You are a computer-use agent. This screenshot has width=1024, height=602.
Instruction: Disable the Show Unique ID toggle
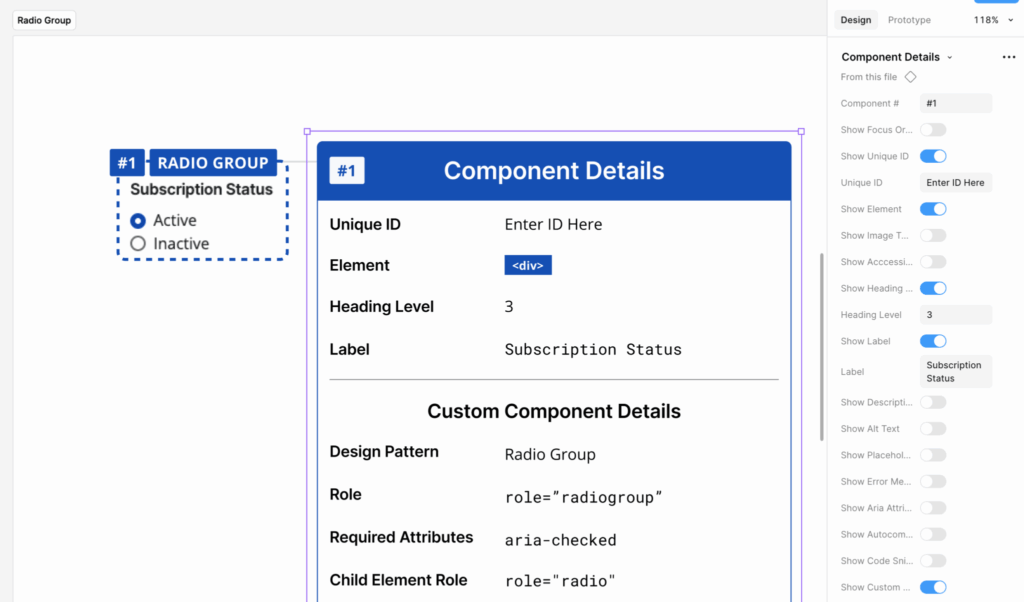pyautogui.click(x=933, y=155)
